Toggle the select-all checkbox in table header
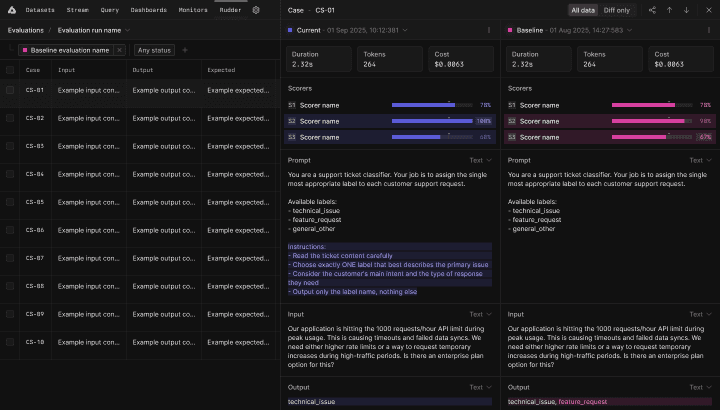This screenshot has height=410, width=720. tap(10, 70)
